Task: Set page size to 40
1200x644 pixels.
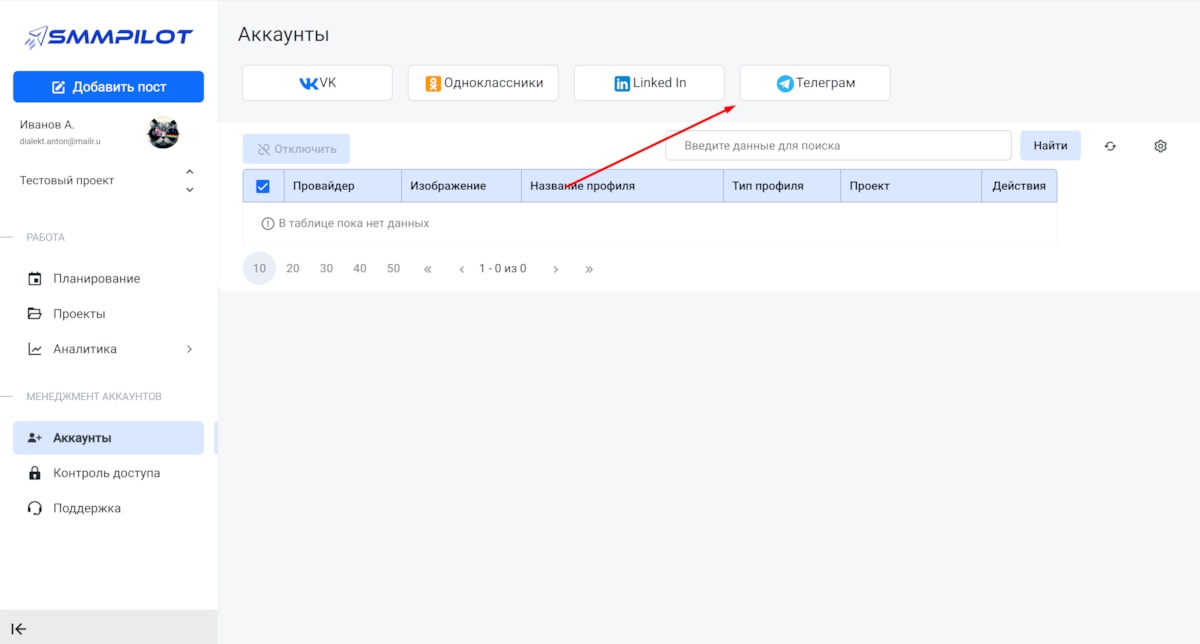Action: pos(360,268)
